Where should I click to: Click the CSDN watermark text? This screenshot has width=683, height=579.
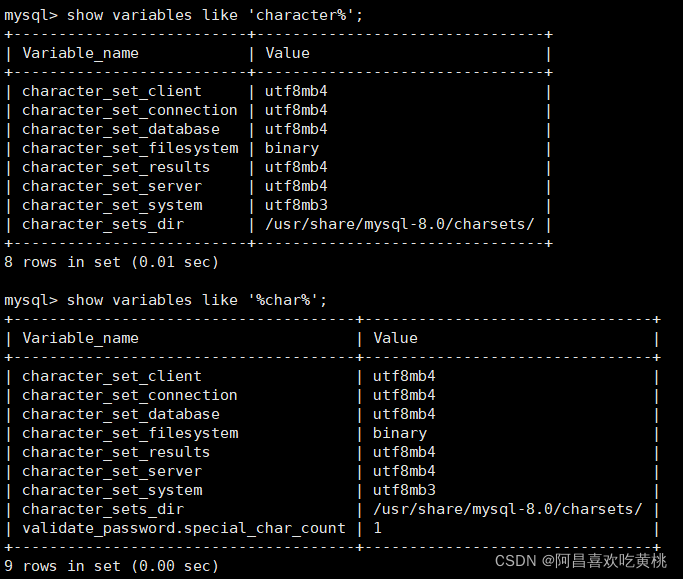[x=581, y=561]
